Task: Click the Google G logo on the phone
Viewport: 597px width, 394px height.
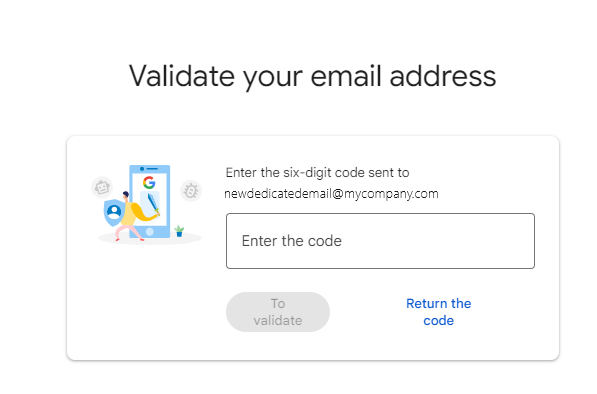Action: point(149,183)
